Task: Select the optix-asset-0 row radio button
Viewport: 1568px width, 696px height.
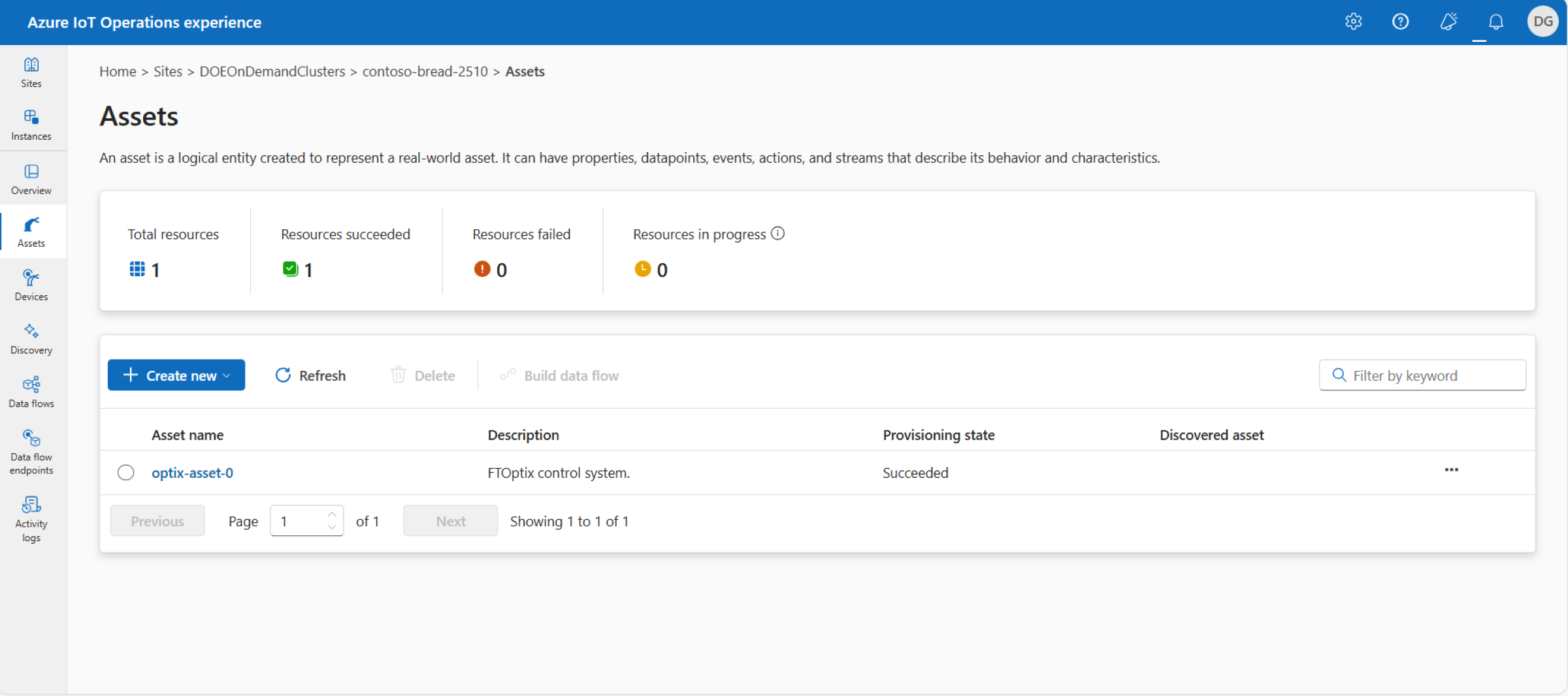Action: (126, 472)
